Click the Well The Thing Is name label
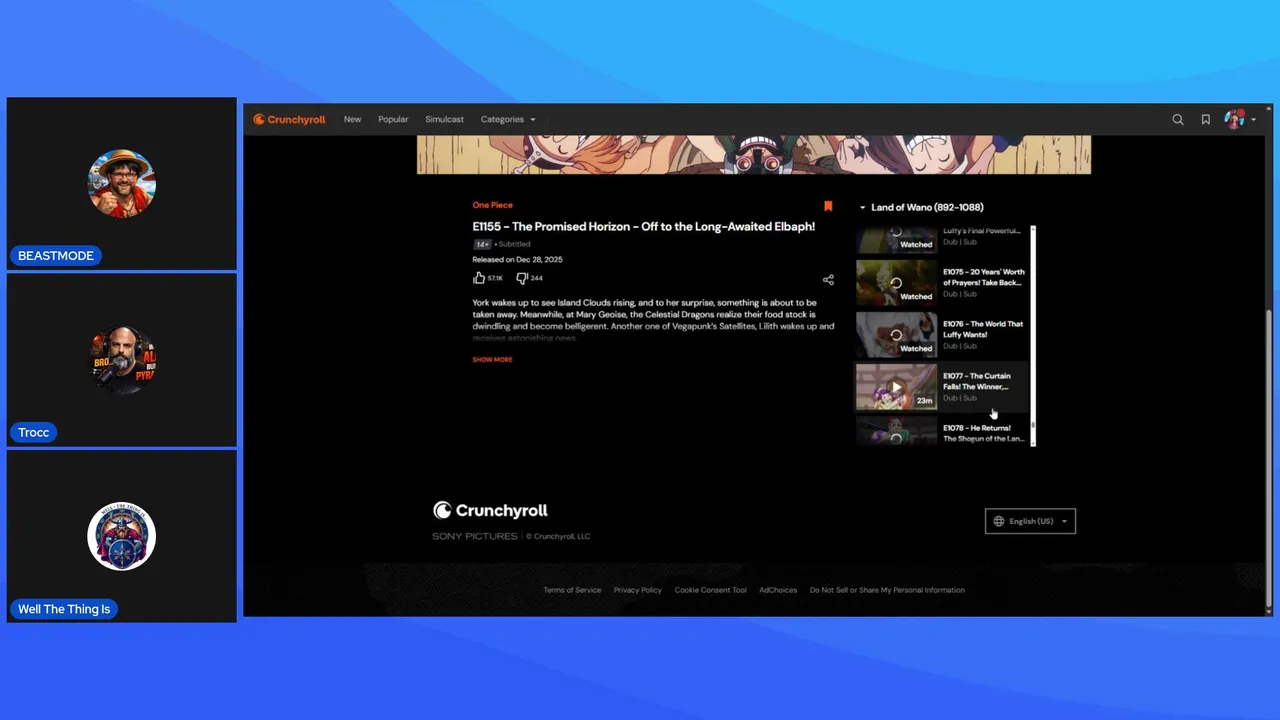Image resolution: width=1280 pixels, height=720 pixels. (64, 609)
